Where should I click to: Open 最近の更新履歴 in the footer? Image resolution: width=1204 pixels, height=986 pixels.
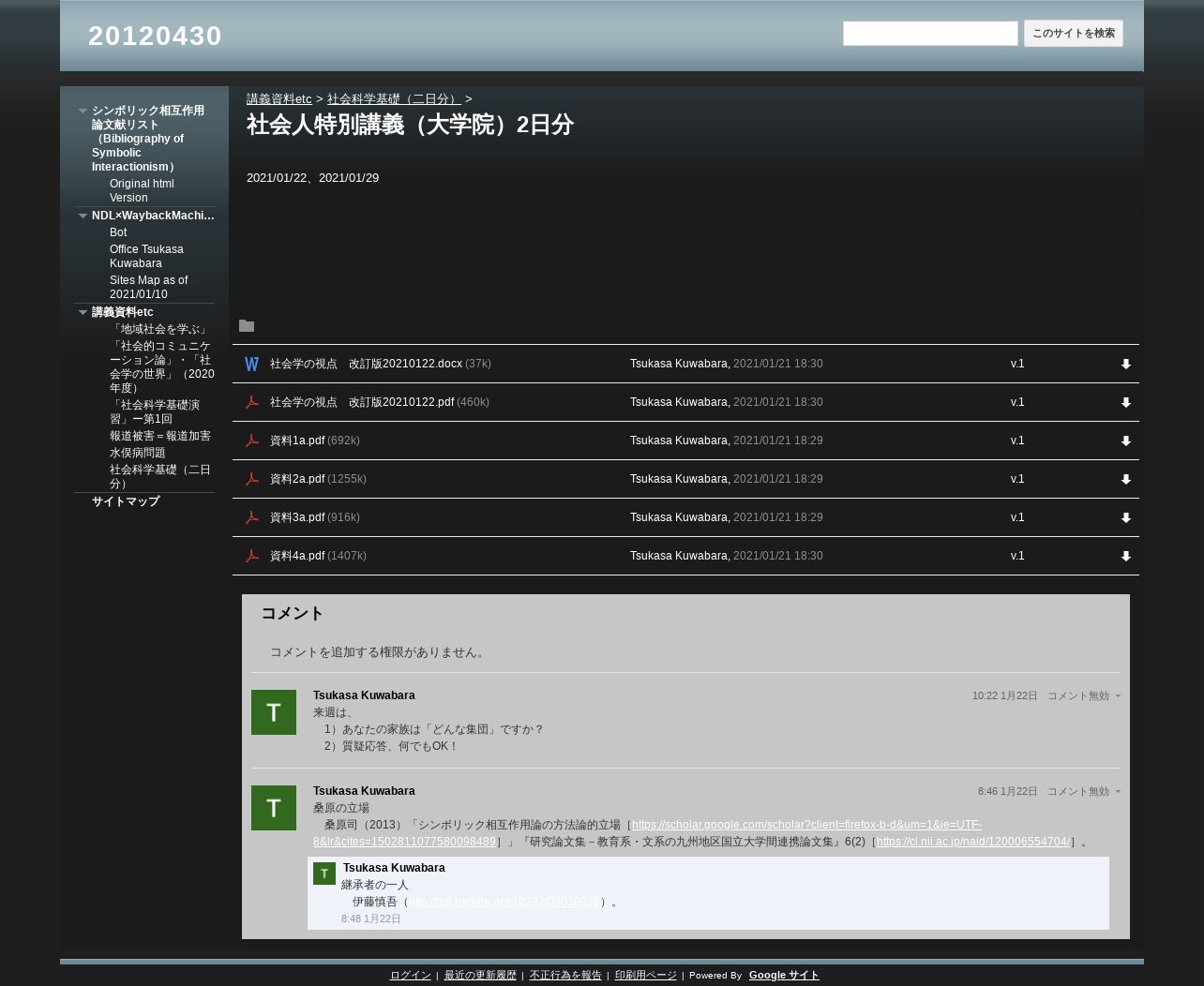coord(480,976)
